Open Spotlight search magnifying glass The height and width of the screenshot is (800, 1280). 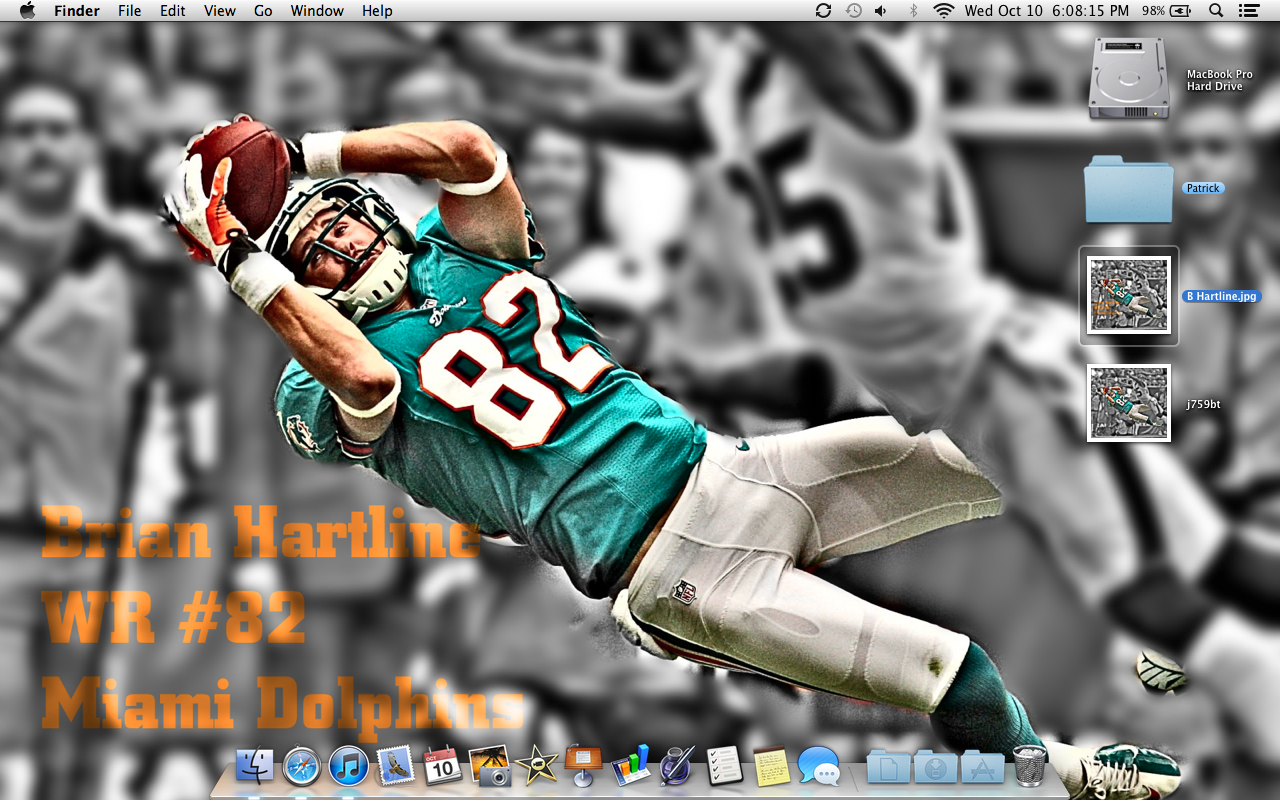(1216, 11)
